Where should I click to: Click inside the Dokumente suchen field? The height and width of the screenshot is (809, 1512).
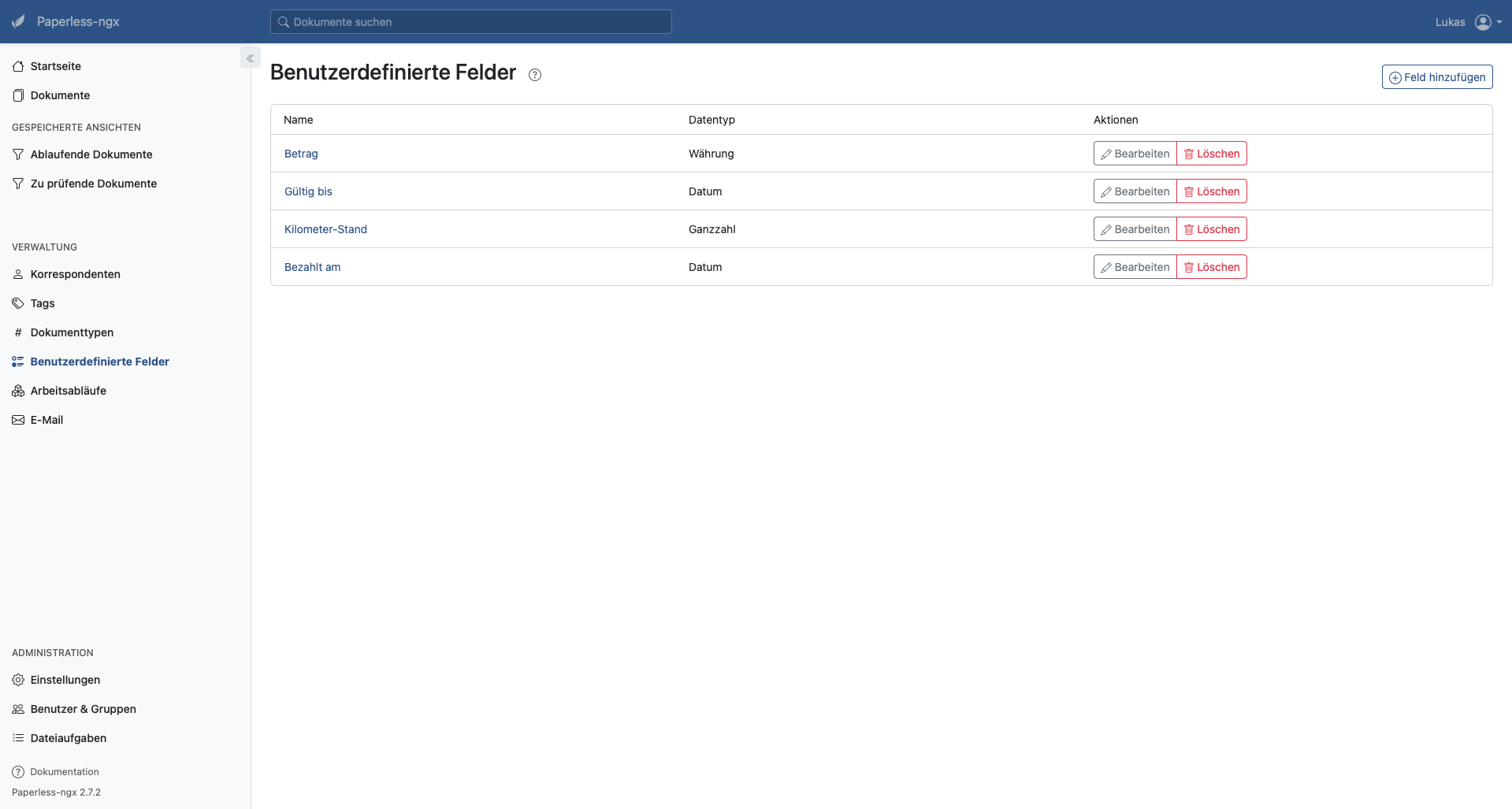[470, 21]
